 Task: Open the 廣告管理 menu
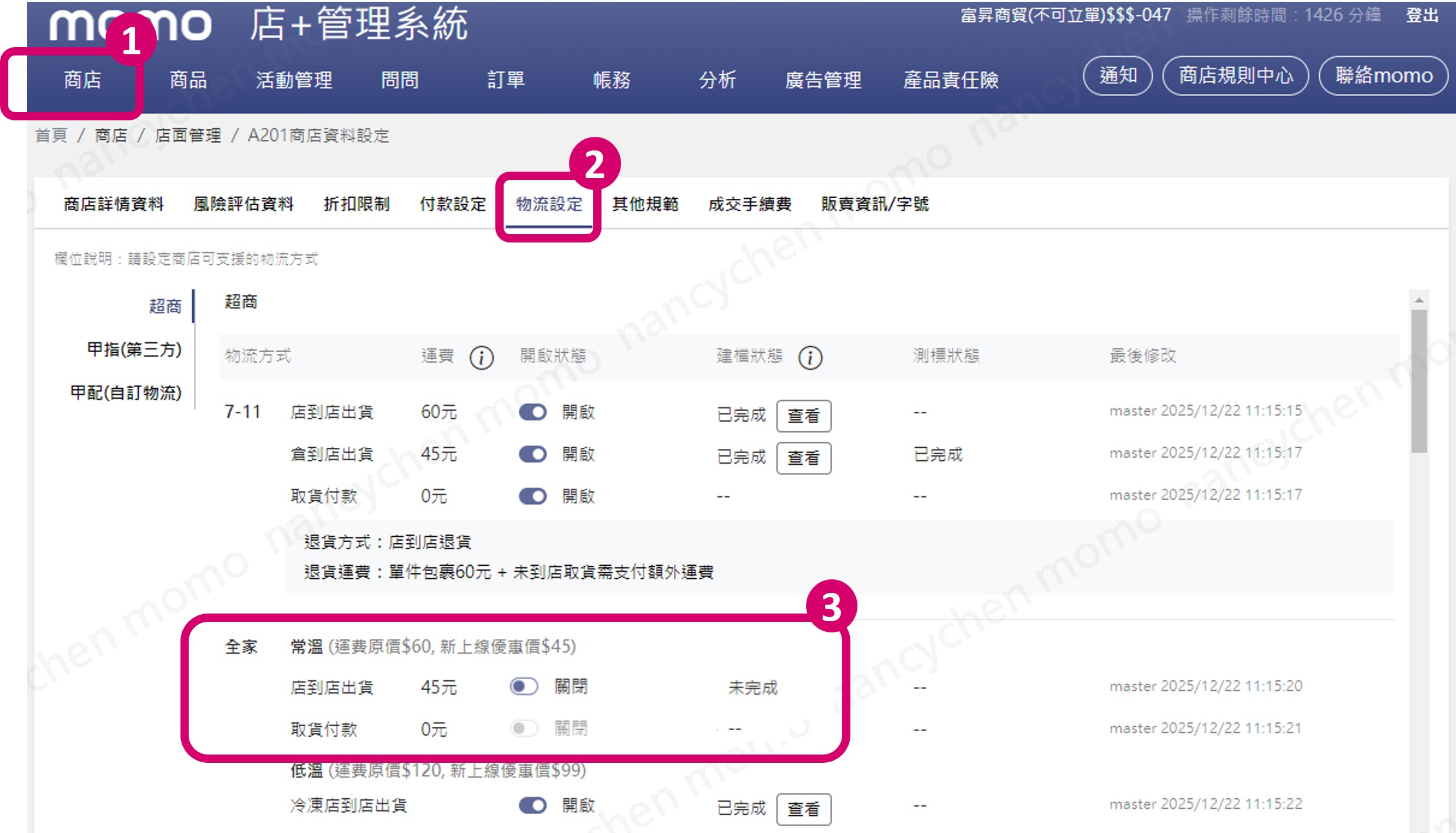click(x=823, y=80)
